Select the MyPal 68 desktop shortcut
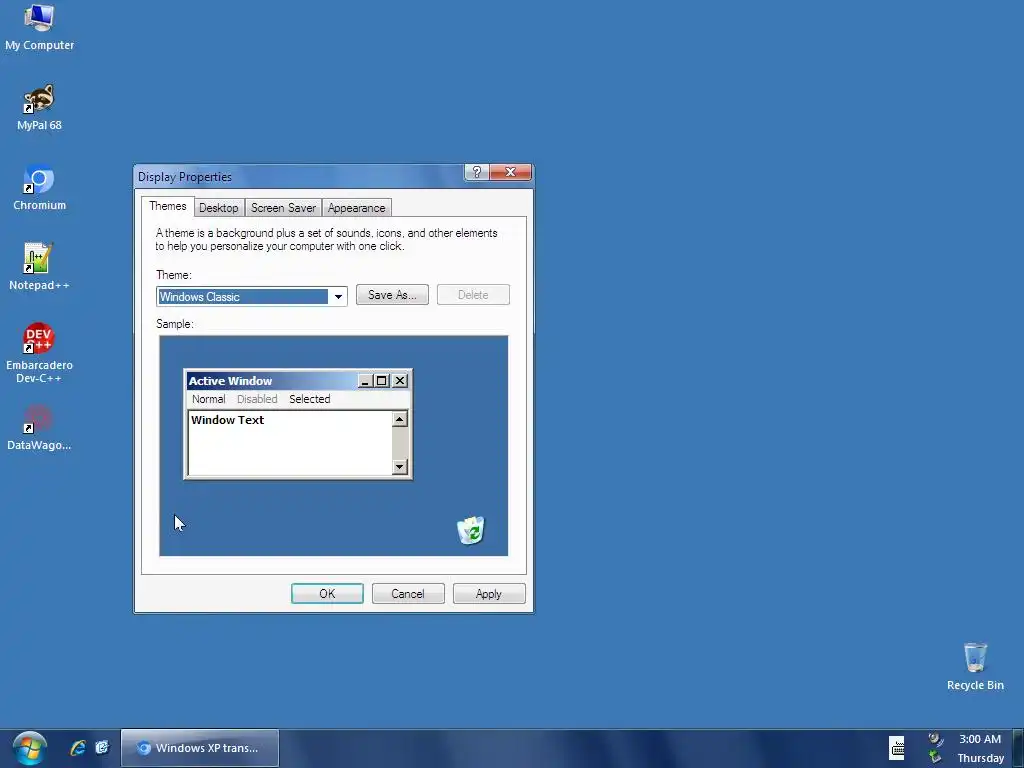The width and height of the screenshot is (1024, 768). [x=39, y=108]
